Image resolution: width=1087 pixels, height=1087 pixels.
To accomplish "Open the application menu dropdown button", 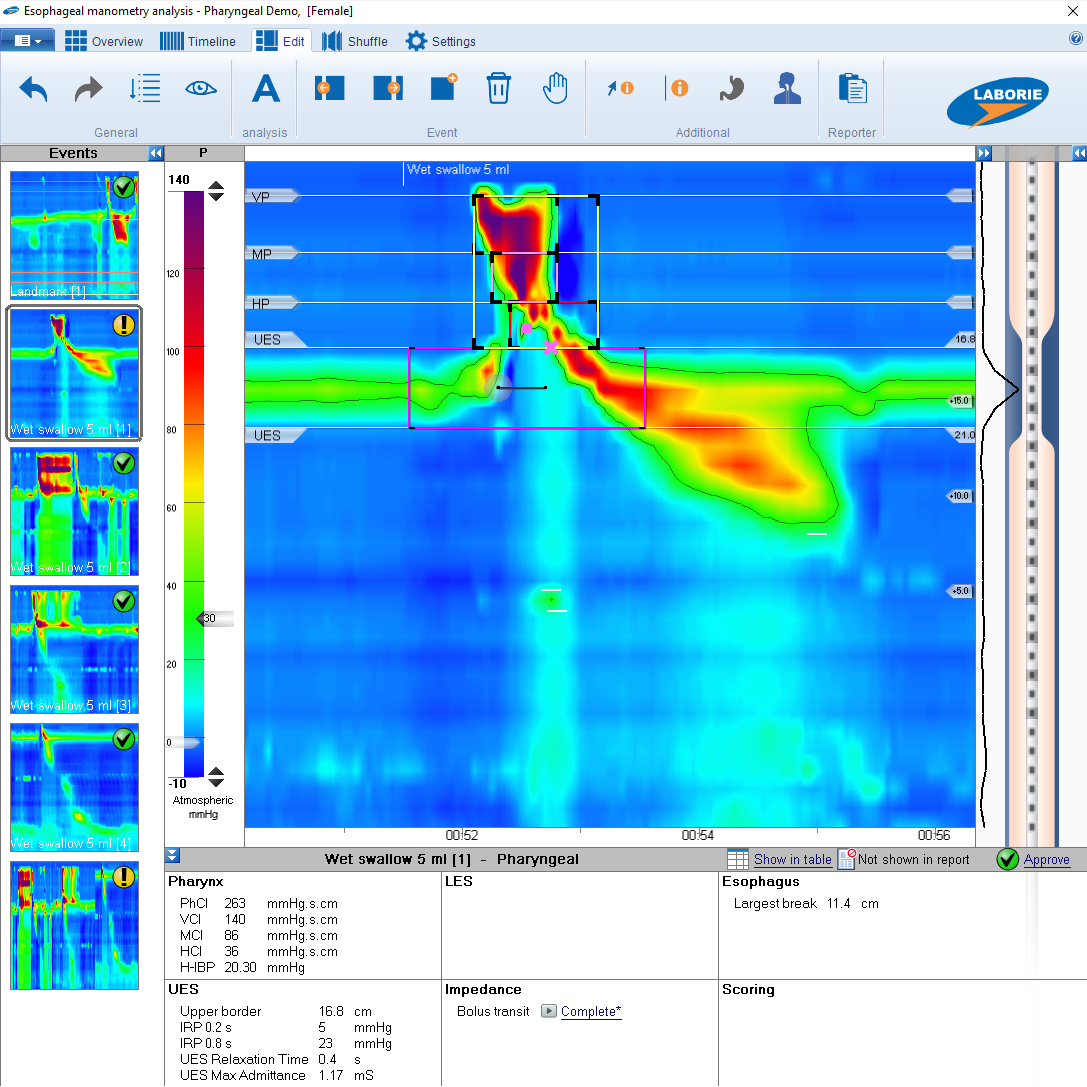I will tap(28, 41).
